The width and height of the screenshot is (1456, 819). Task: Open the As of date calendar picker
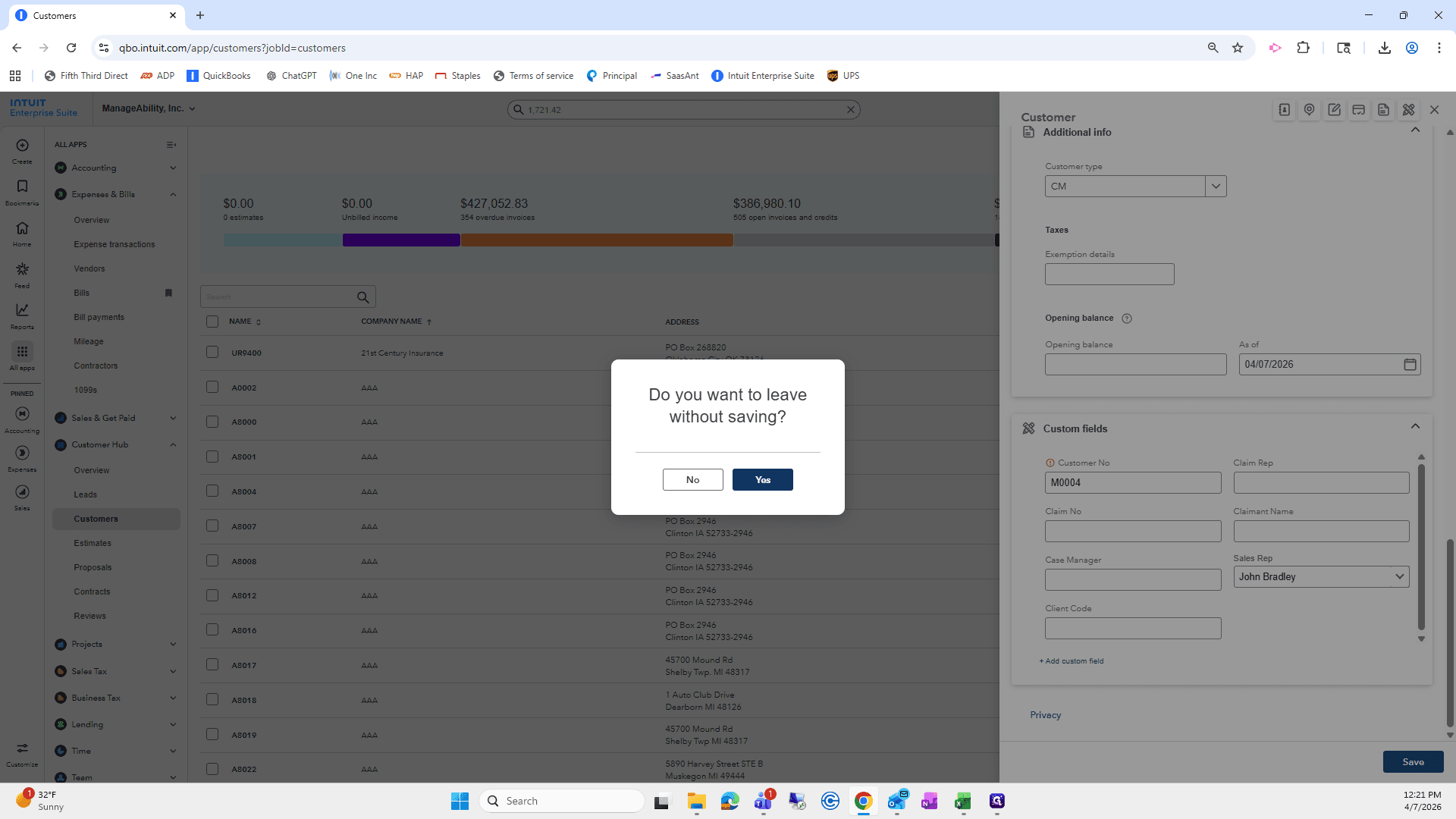click(x=1410, y=365)
